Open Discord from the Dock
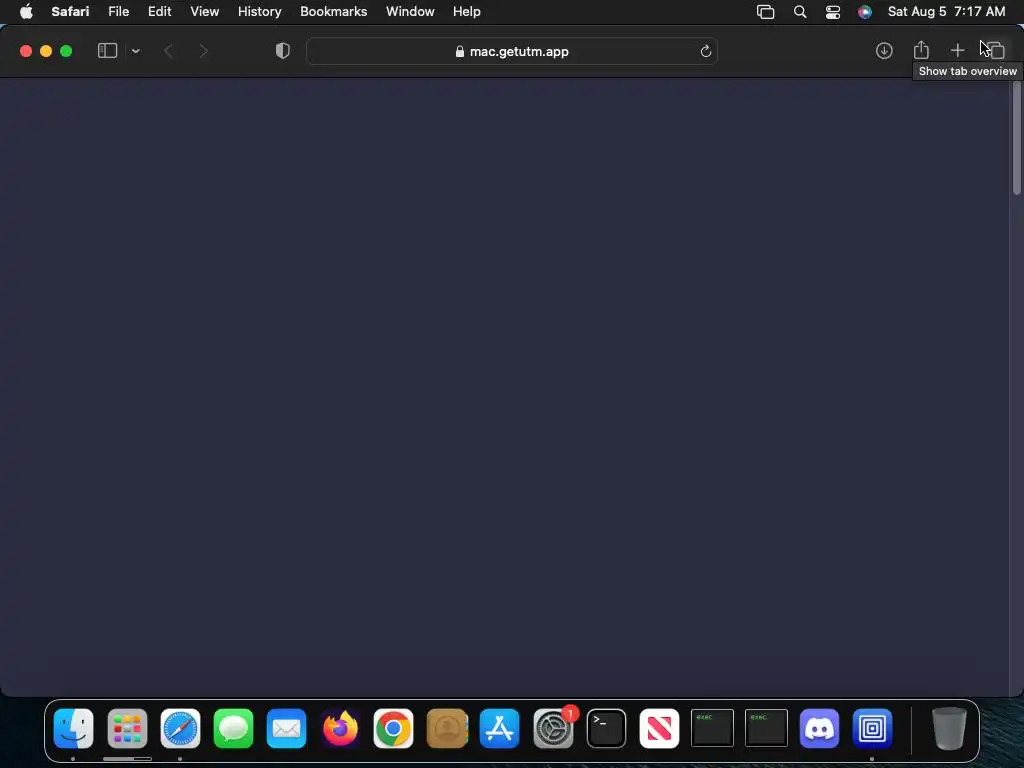 pos(819,728)
